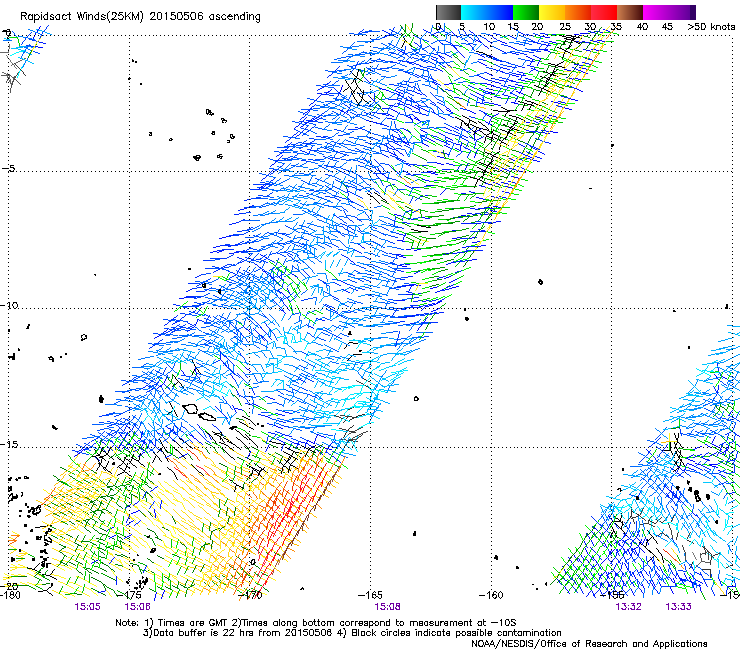740x650 pixels.
Task: Click the 'Data buffer is 22 hrs' note line
Action: (x=352, y=633)
